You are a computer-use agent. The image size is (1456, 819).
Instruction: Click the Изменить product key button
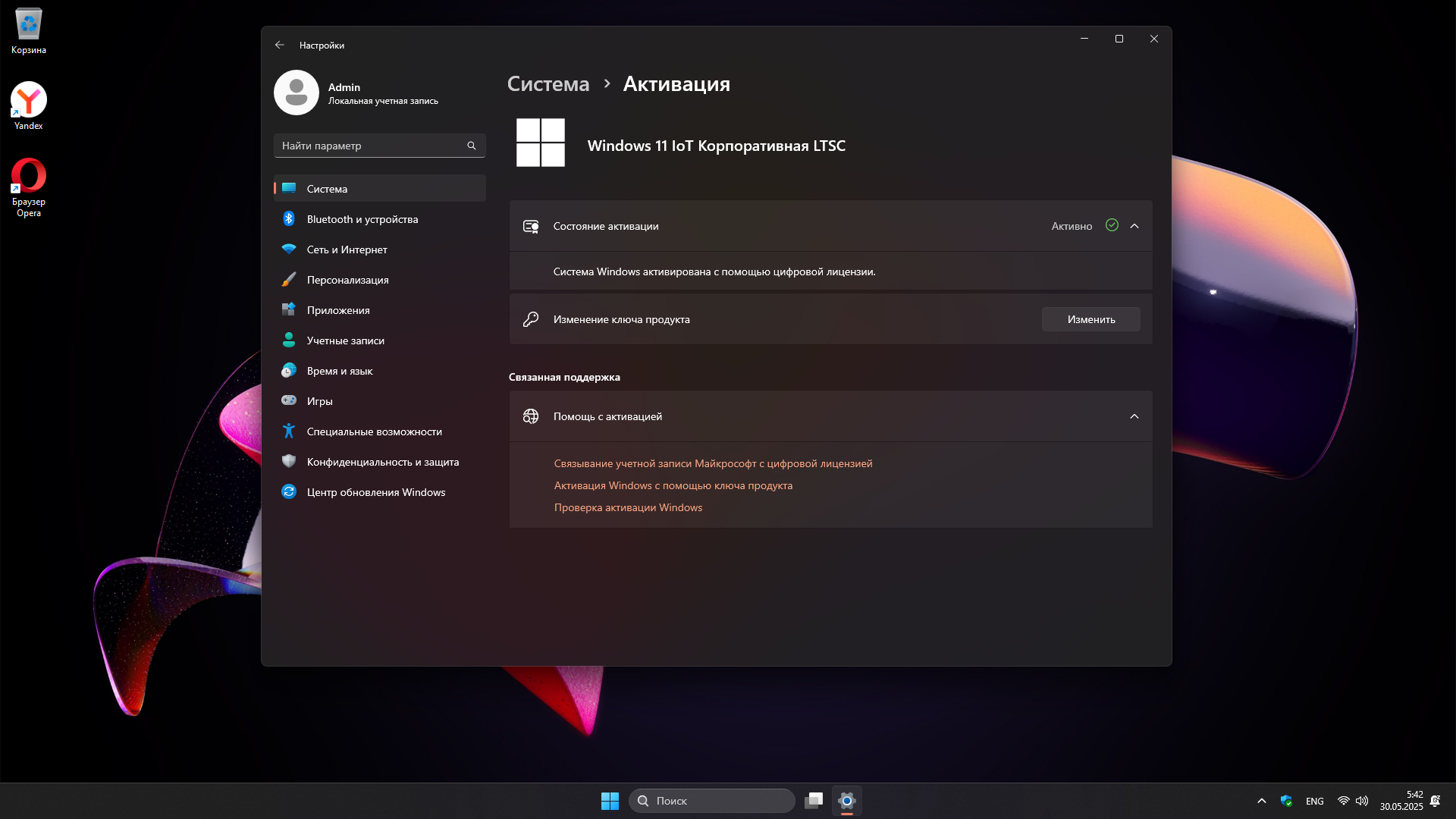[x=1090, y=319]
